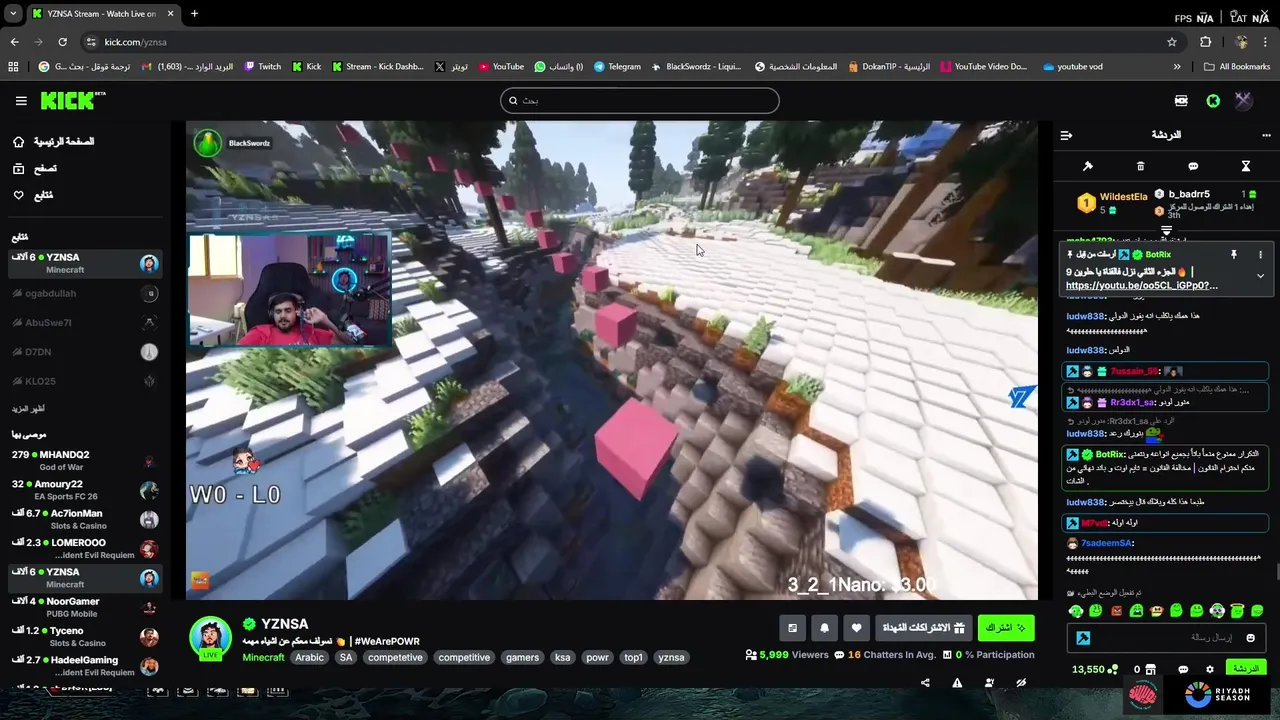Open the pinned message kebab menu
The image size is (1280, 720).
1260,255
